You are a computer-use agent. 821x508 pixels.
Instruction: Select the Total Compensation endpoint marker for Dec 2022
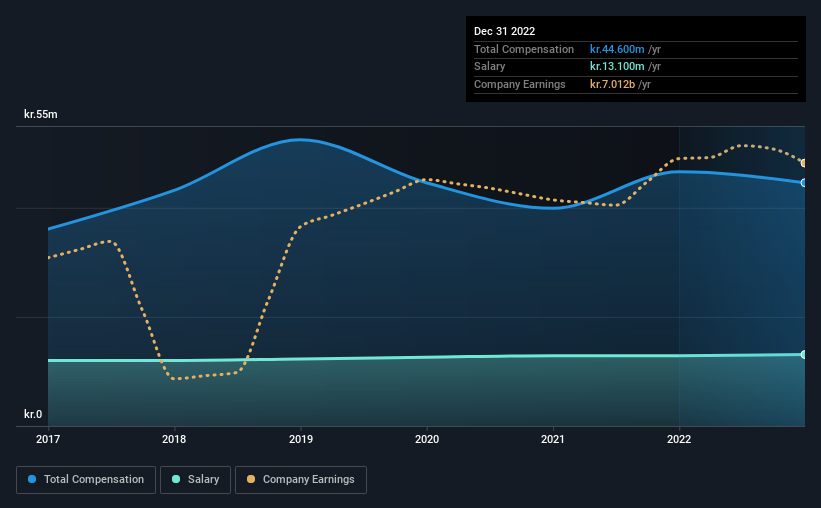(803, 183)
